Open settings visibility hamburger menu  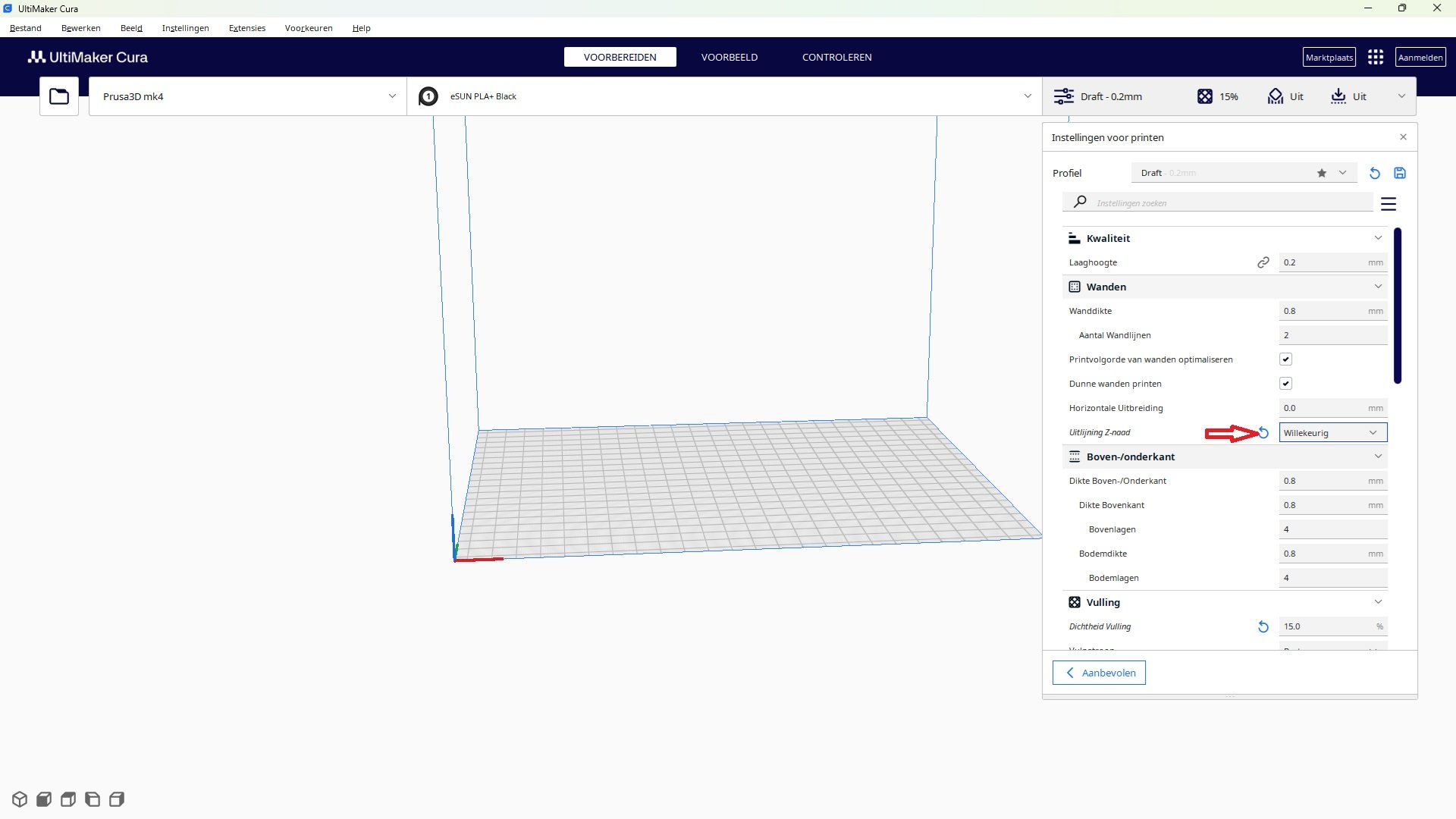tap(1389, 204)
